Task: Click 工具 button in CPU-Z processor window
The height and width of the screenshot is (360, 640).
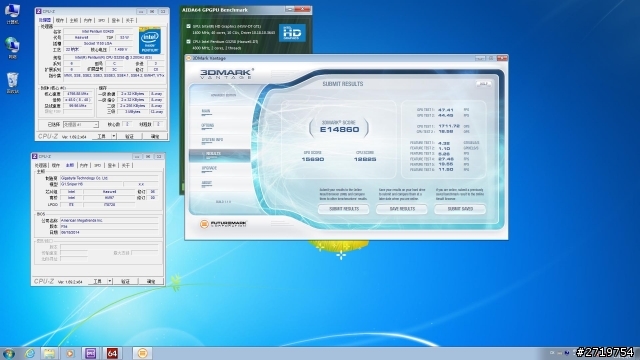Action: tap(102, 136)
